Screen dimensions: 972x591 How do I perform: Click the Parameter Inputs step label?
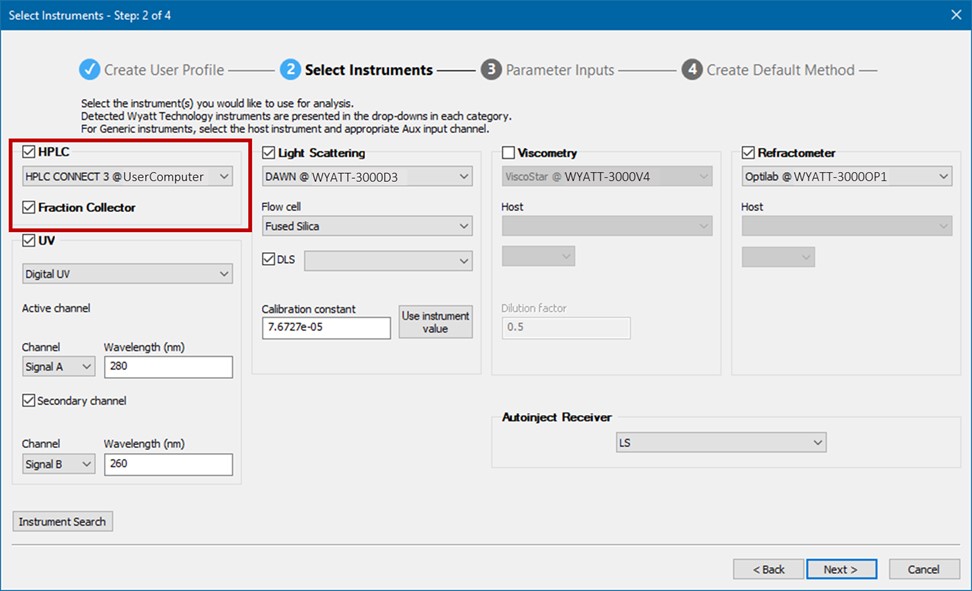[560, 70]
